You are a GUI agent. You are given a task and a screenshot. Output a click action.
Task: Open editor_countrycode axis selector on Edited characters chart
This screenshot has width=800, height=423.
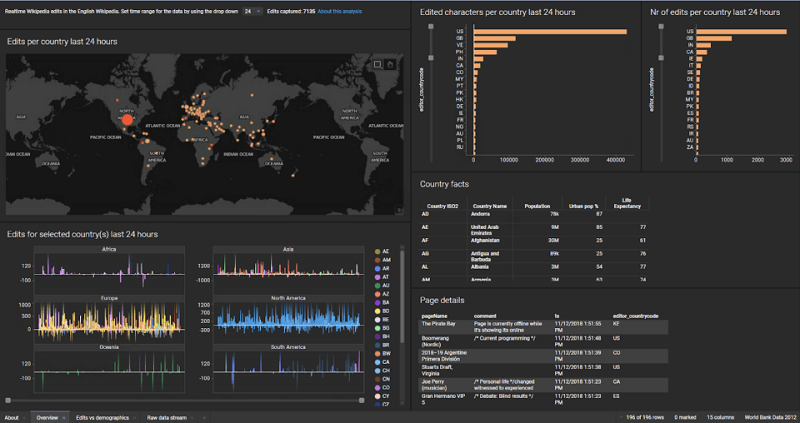pos(421,89)
